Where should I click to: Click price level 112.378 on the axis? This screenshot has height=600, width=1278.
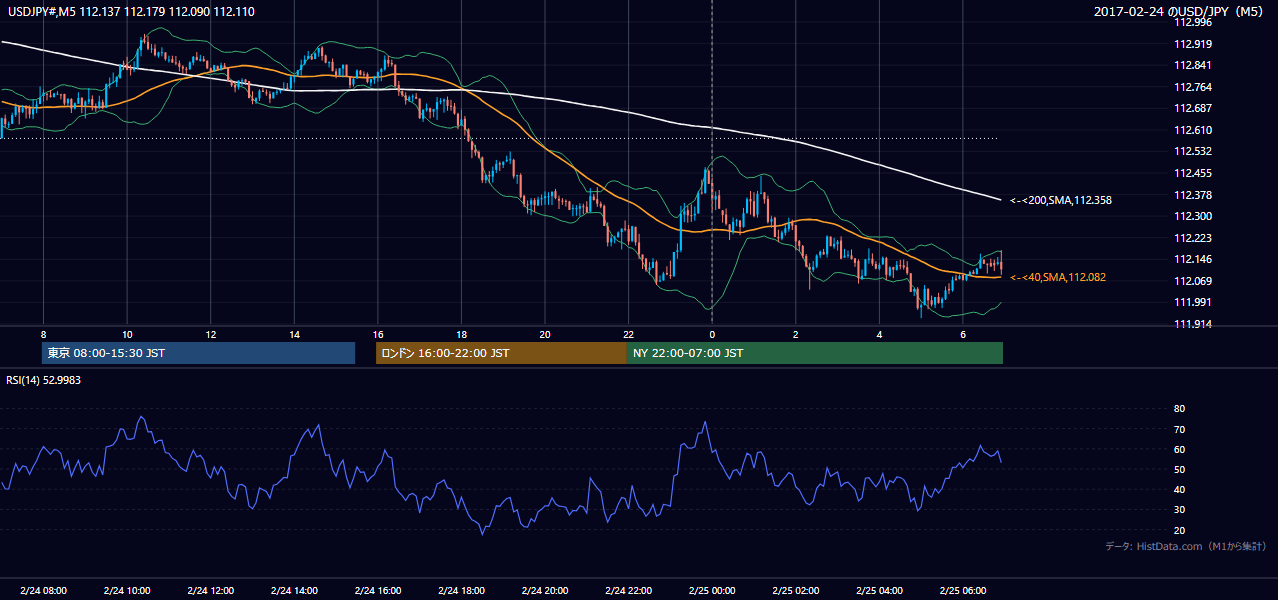pos(1192,195)
